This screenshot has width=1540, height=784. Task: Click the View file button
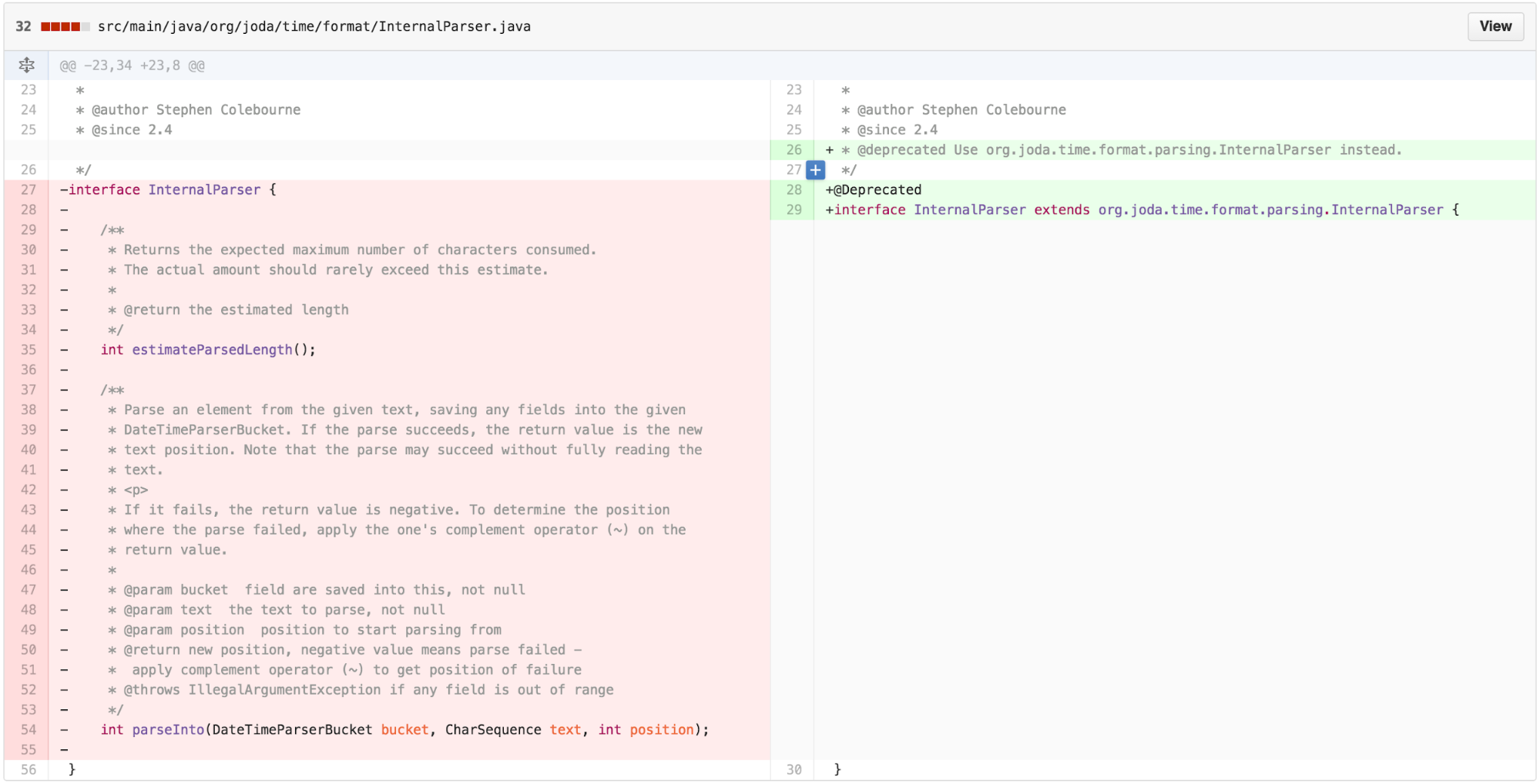(1495, 26)
